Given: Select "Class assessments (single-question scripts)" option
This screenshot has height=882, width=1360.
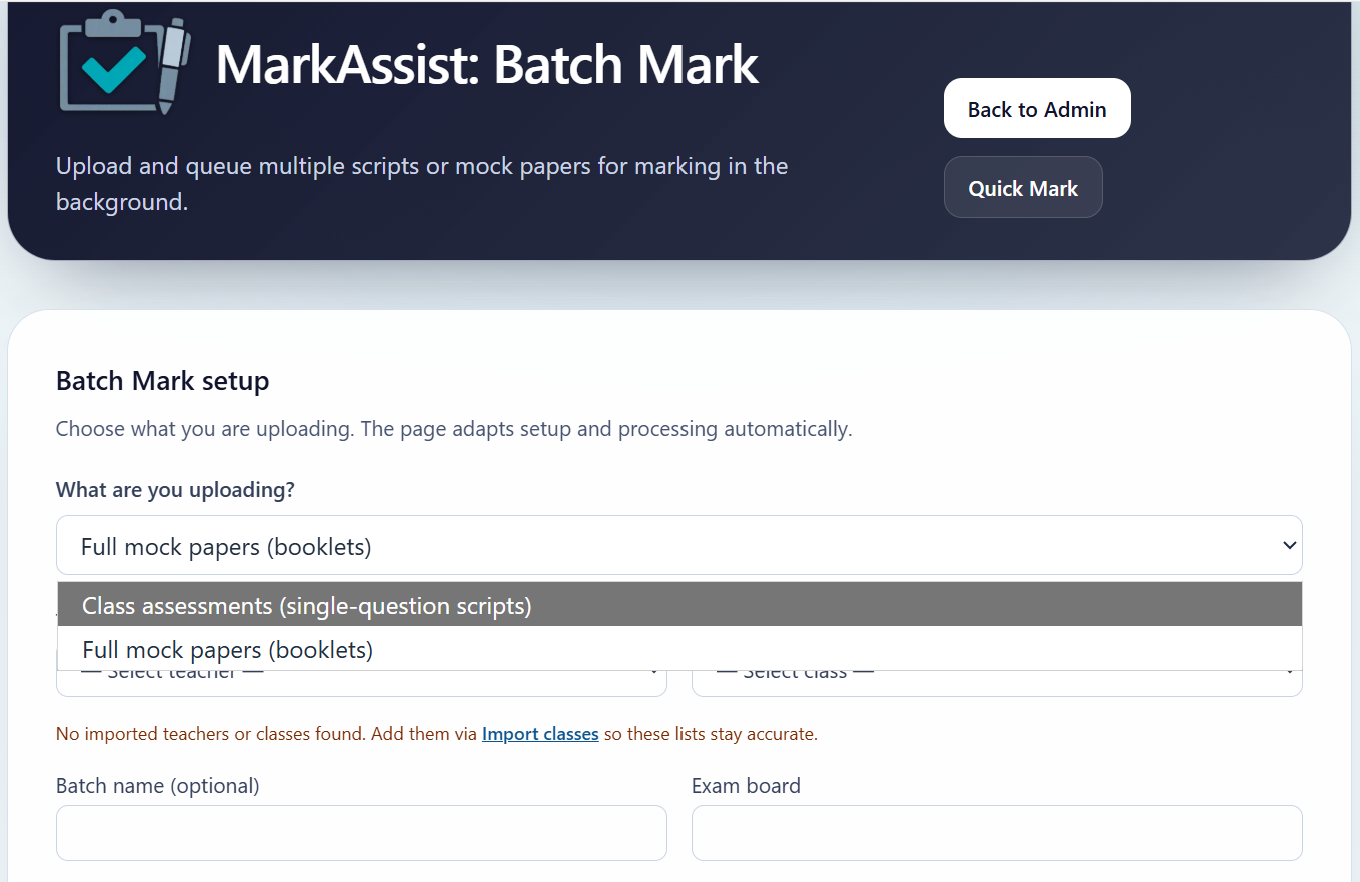Looking at the screenshot, I should (306, 604).
